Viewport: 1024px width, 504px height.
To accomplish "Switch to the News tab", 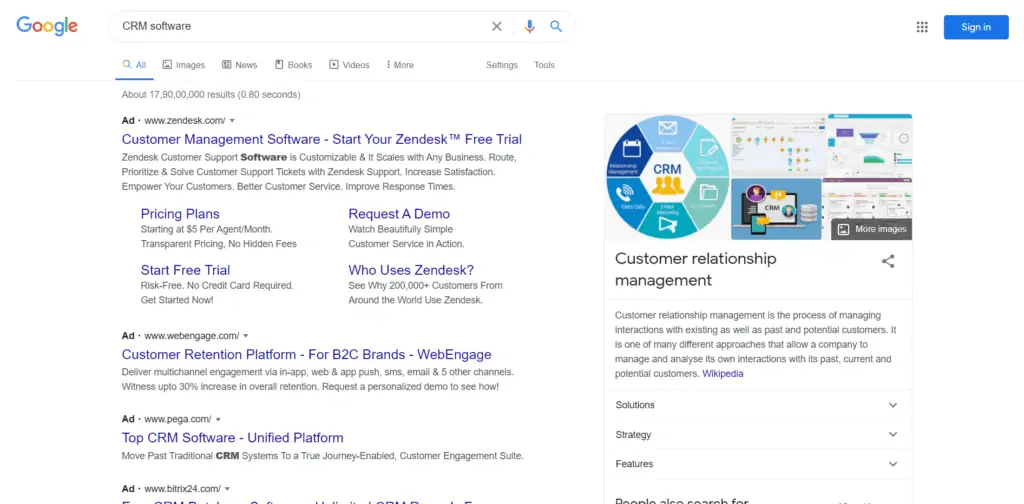I will point(239,65).
